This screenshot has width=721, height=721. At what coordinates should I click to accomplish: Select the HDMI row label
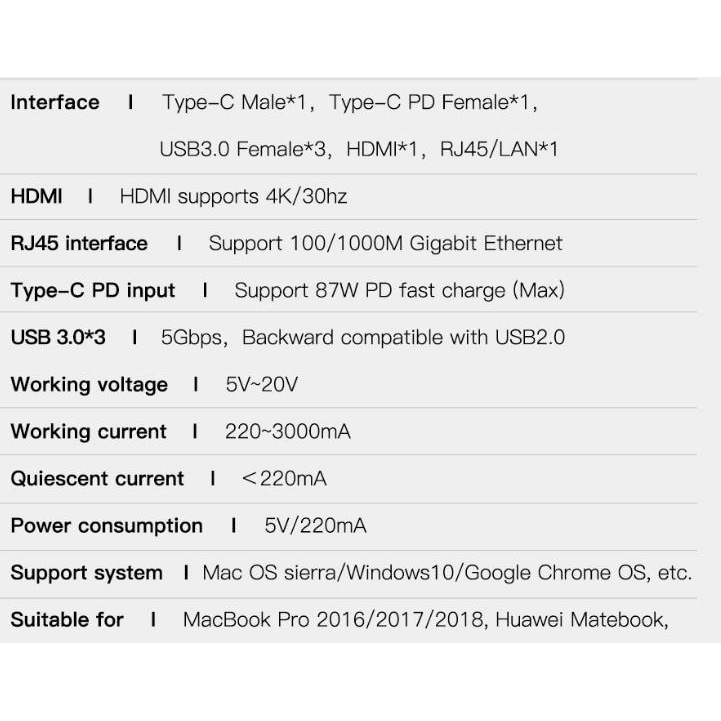36,196
